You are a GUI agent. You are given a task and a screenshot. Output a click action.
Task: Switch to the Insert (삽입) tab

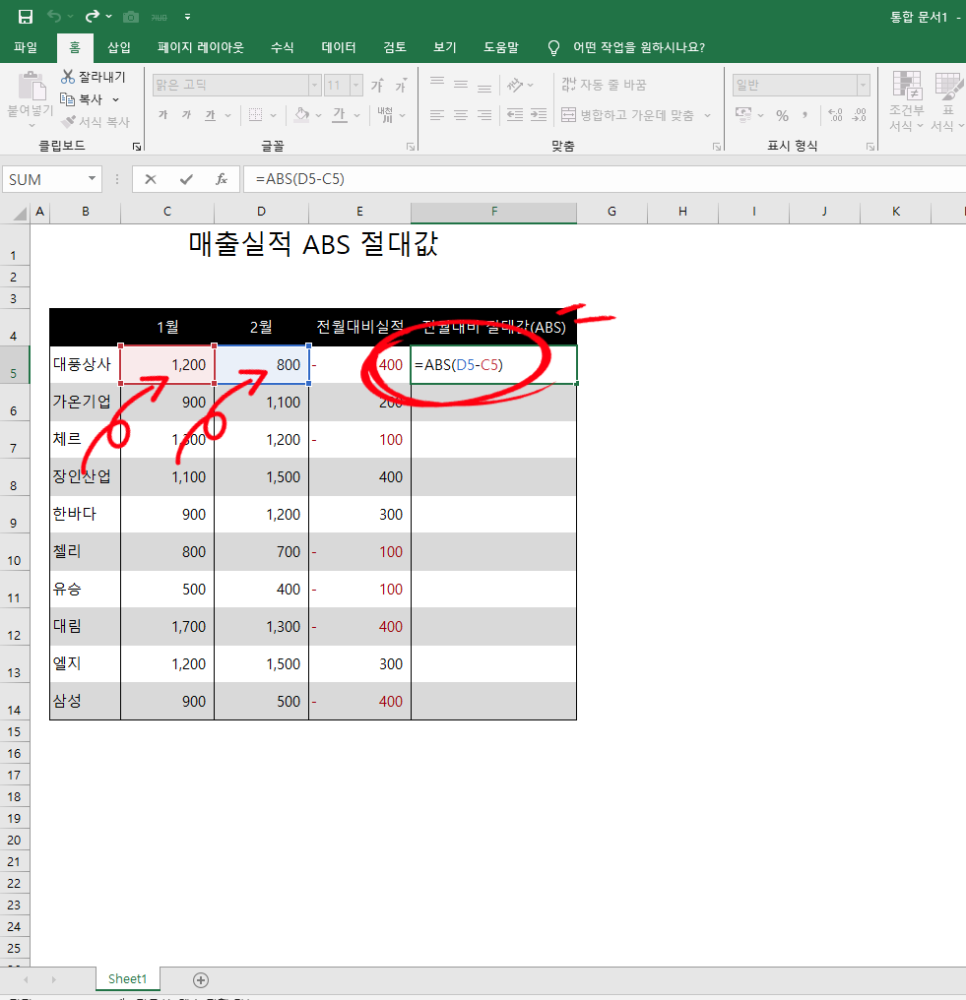click(119, 47)
